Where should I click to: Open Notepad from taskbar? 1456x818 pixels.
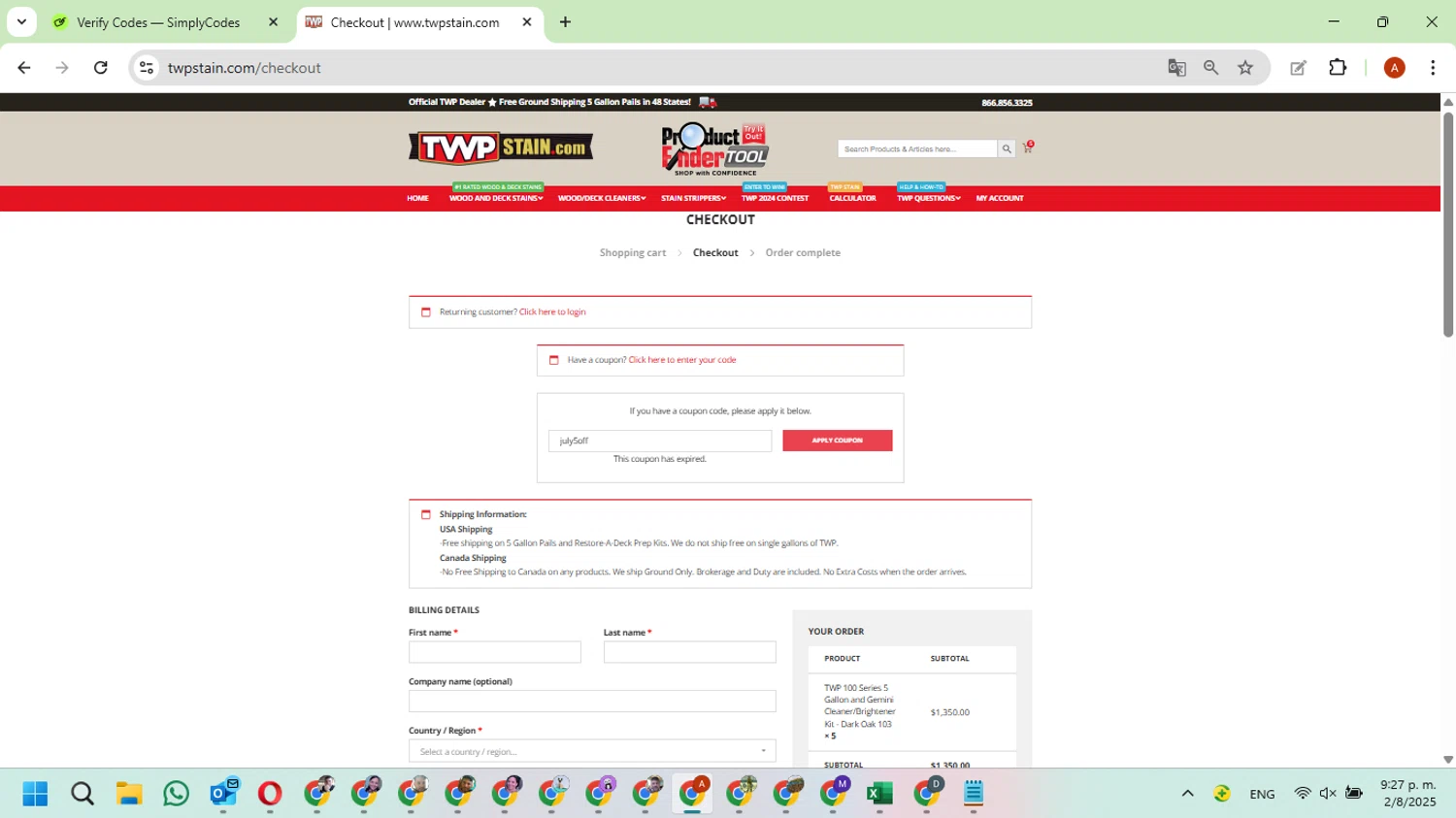974,794
